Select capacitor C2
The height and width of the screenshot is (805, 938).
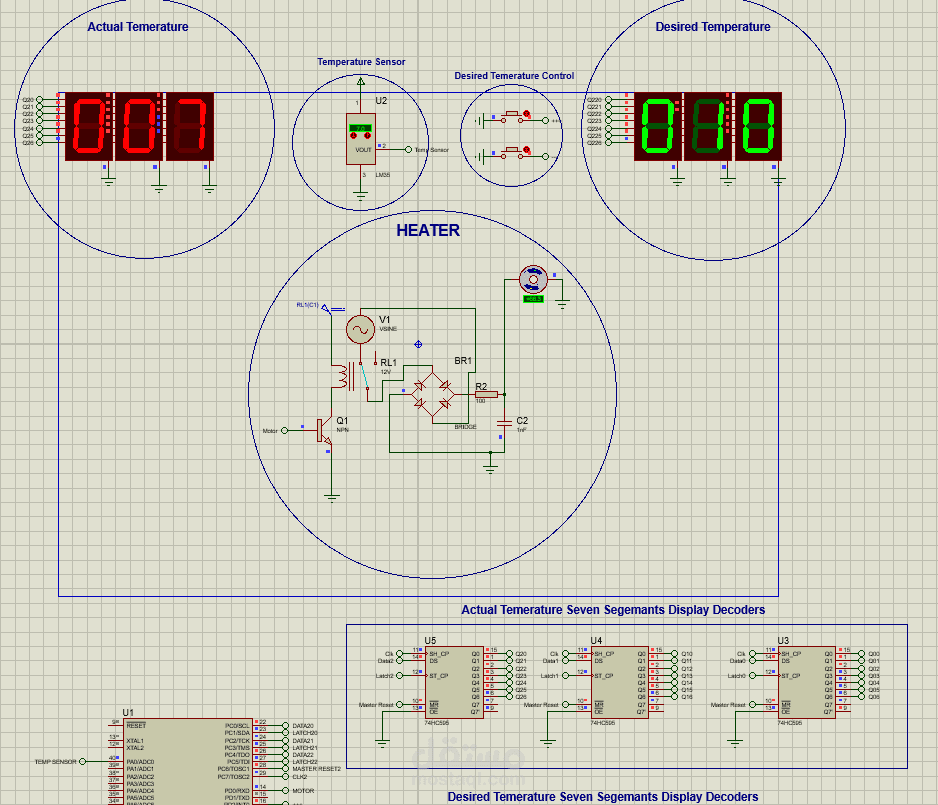click(x=504, y=423)
